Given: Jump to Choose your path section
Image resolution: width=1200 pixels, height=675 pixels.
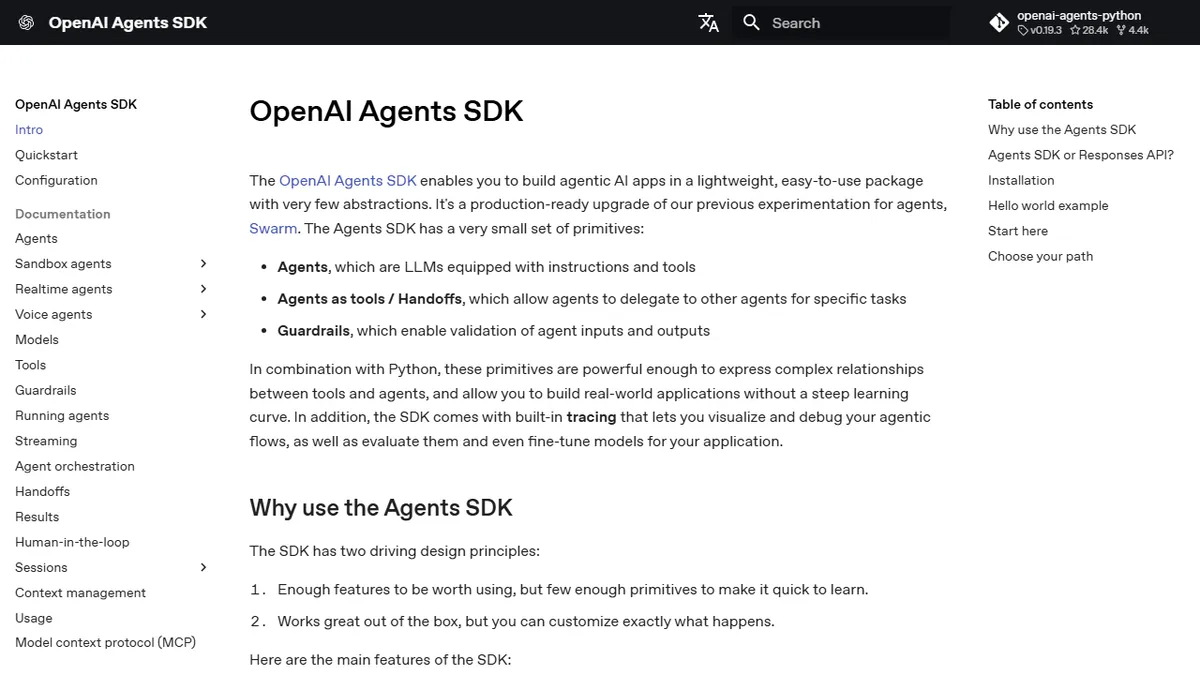Looking at the screenshot, I should click(1040, 256).
